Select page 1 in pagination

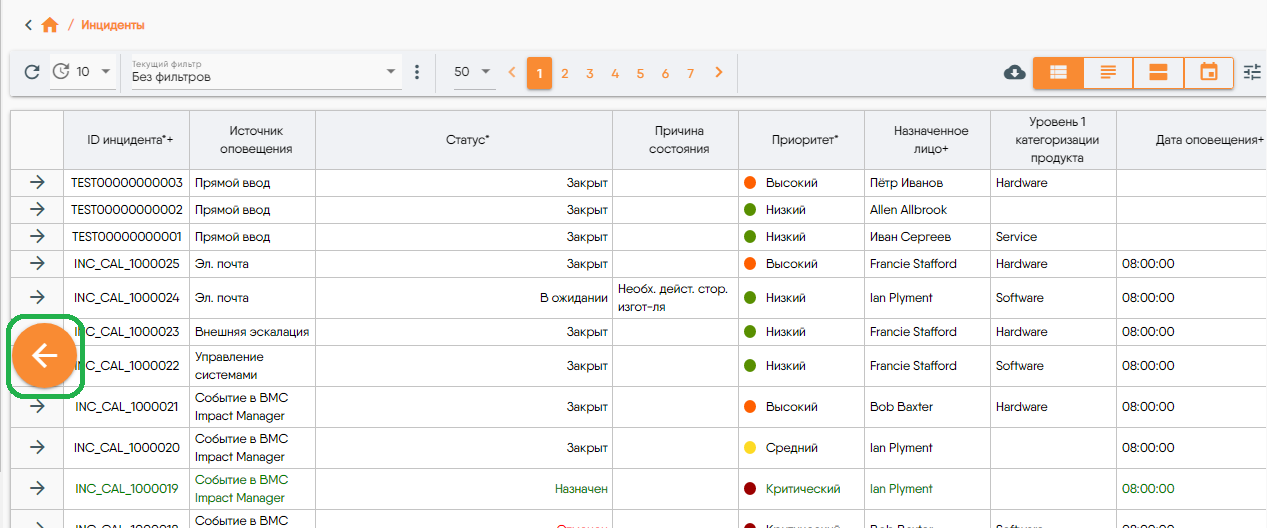[540, 73]
